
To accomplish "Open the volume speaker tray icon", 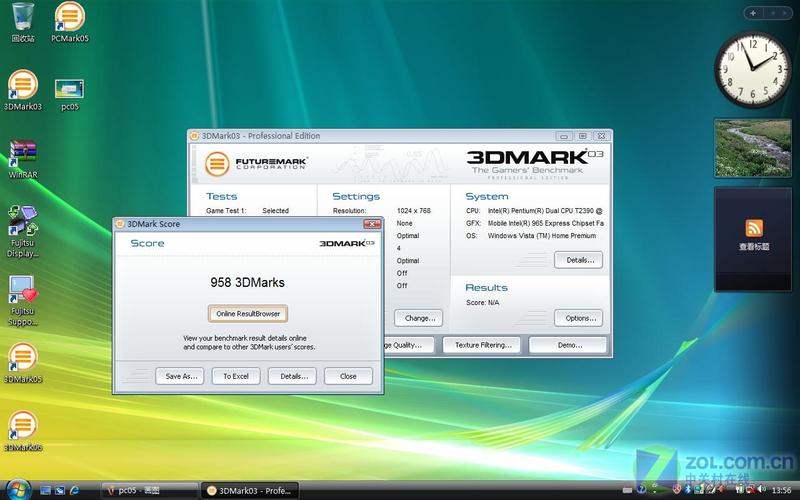I will pos(762,489).
